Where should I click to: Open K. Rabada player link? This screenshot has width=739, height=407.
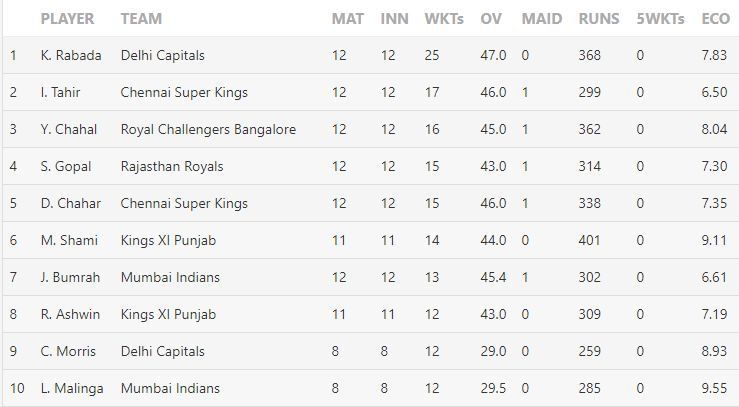pos(71,56)
